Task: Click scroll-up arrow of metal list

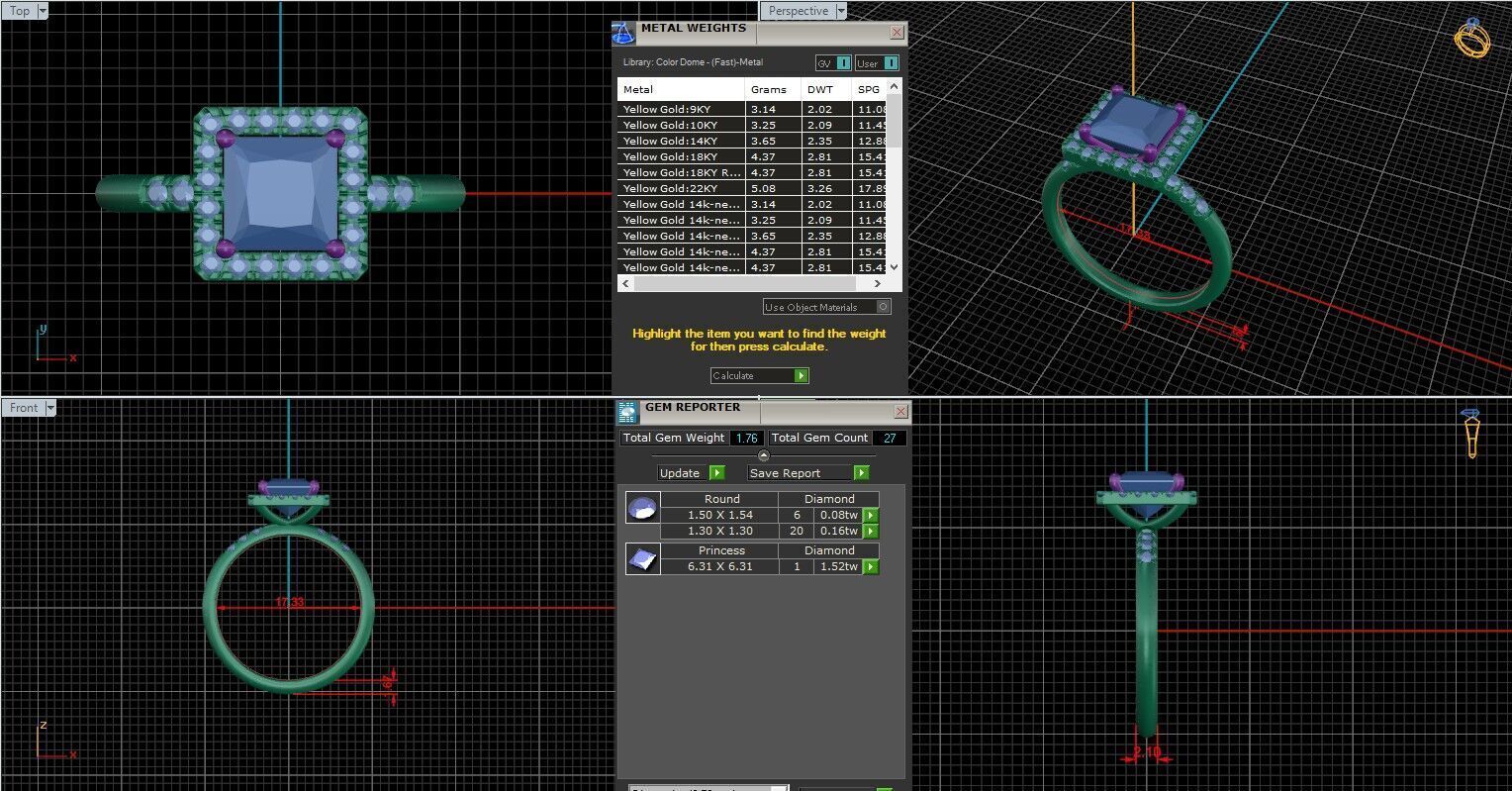Action: pyautogui.click(x=895, y=87)
